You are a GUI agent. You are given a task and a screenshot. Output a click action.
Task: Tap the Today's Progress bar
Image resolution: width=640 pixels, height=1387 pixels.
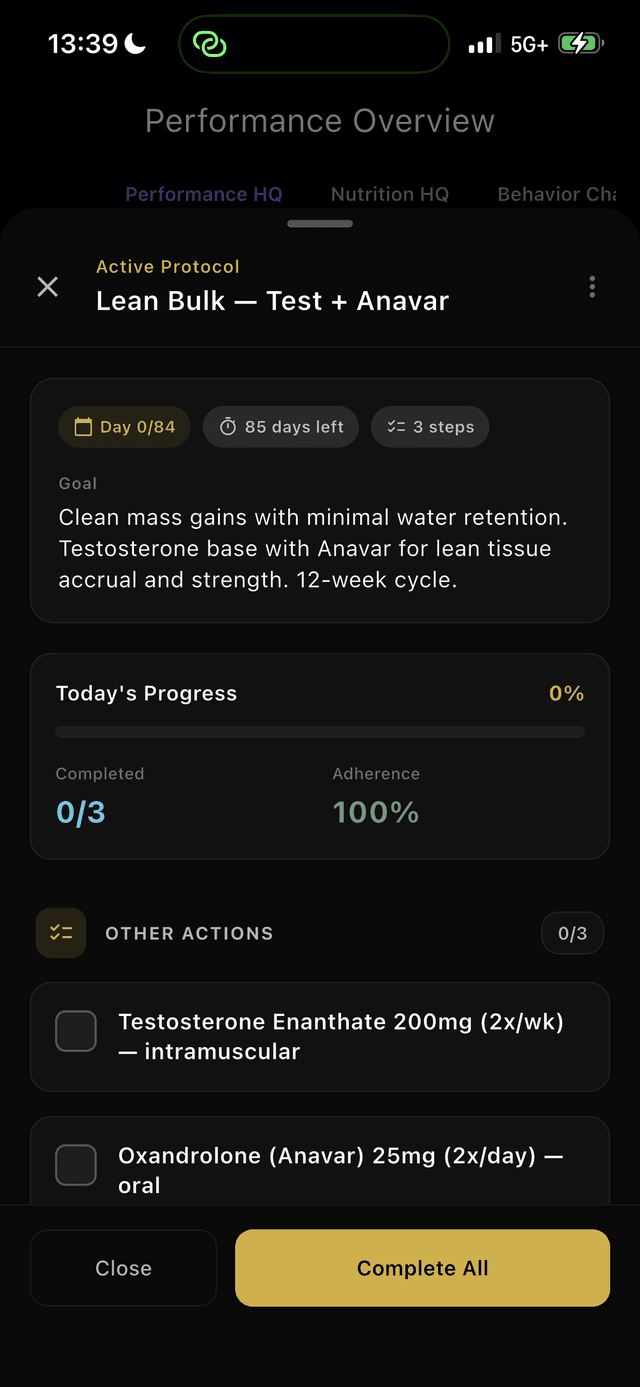(x=320, y=730)
